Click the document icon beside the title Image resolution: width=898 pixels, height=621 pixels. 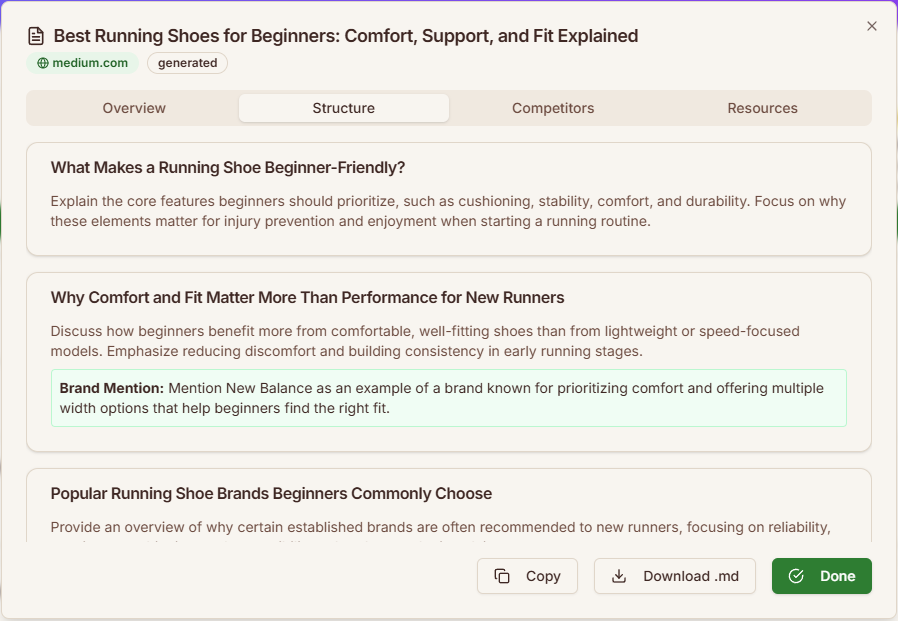(36, 36)
